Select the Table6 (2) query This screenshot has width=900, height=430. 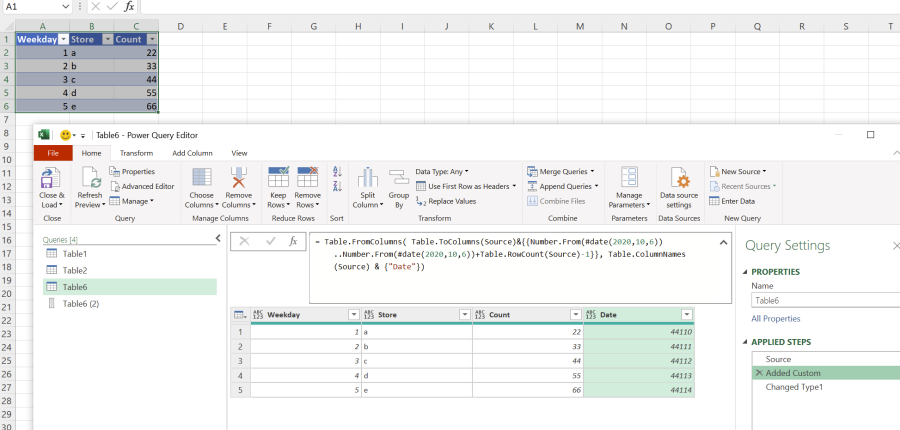point(130,304)
